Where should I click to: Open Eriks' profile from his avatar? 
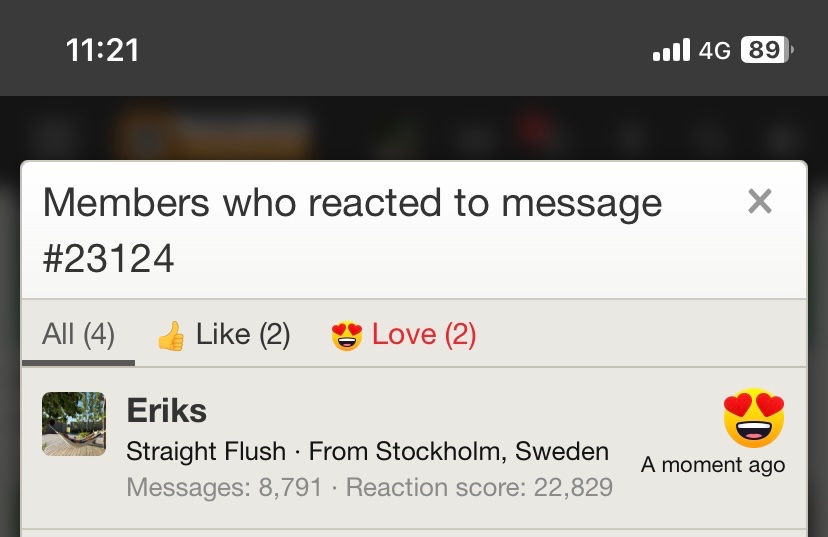tap(74, 423)
